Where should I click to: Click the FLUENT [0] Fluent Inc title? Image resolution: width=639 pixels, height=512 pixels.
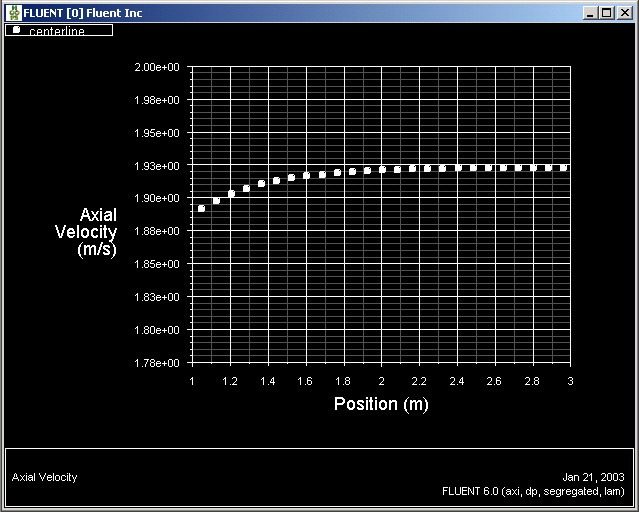tap(83, 13)
